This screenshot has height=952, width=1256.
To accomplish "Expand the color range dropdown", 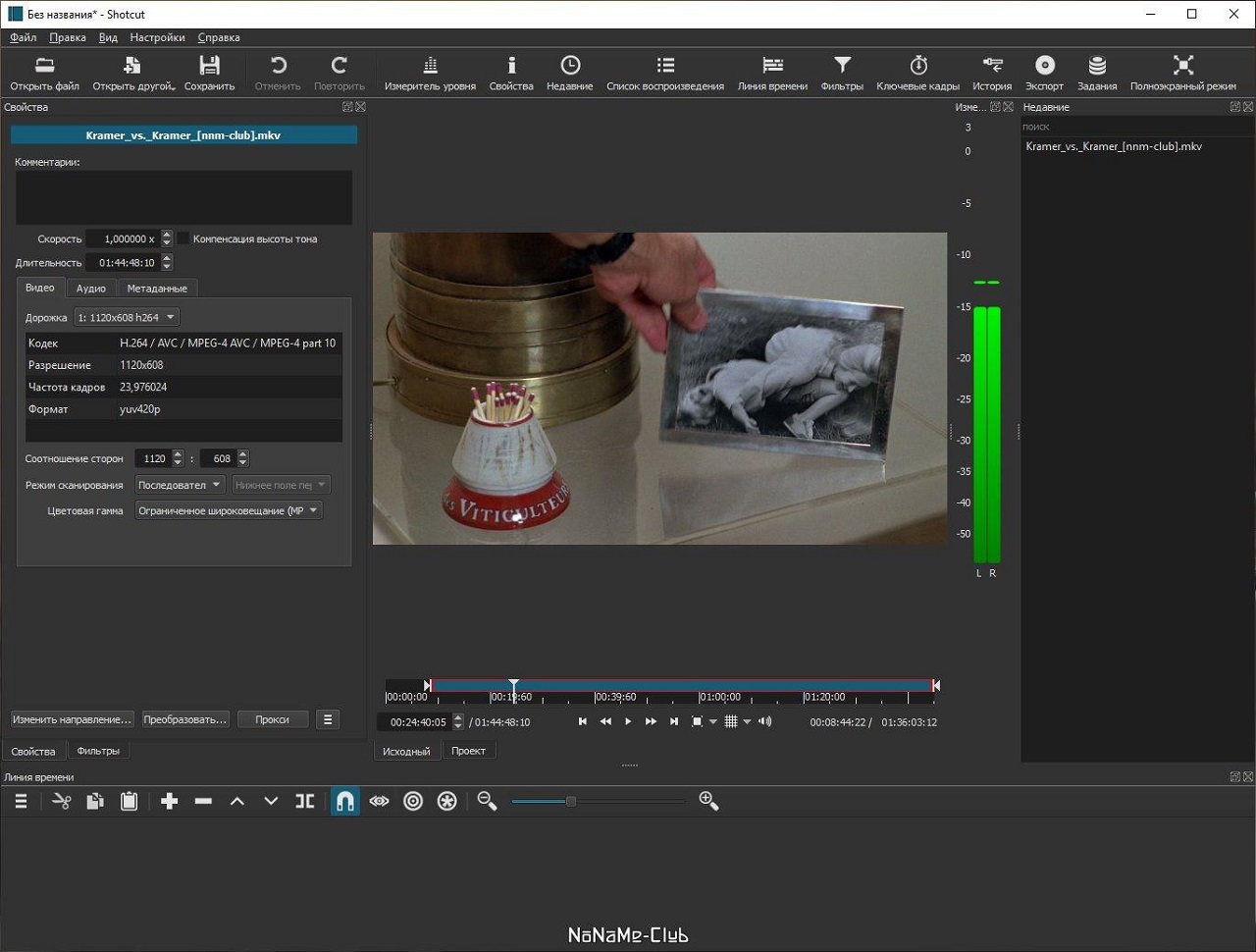I will (228, 510).
